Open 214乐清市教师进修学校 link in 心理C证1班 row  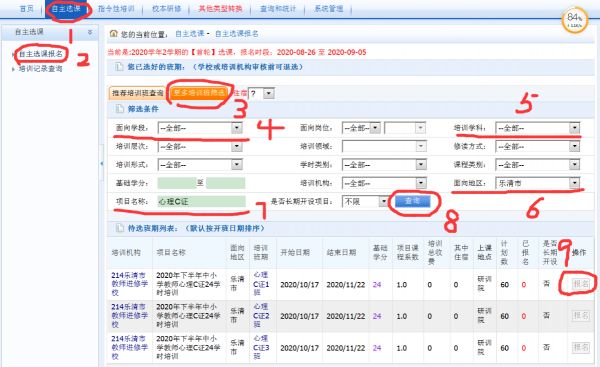tap(129, 284)
